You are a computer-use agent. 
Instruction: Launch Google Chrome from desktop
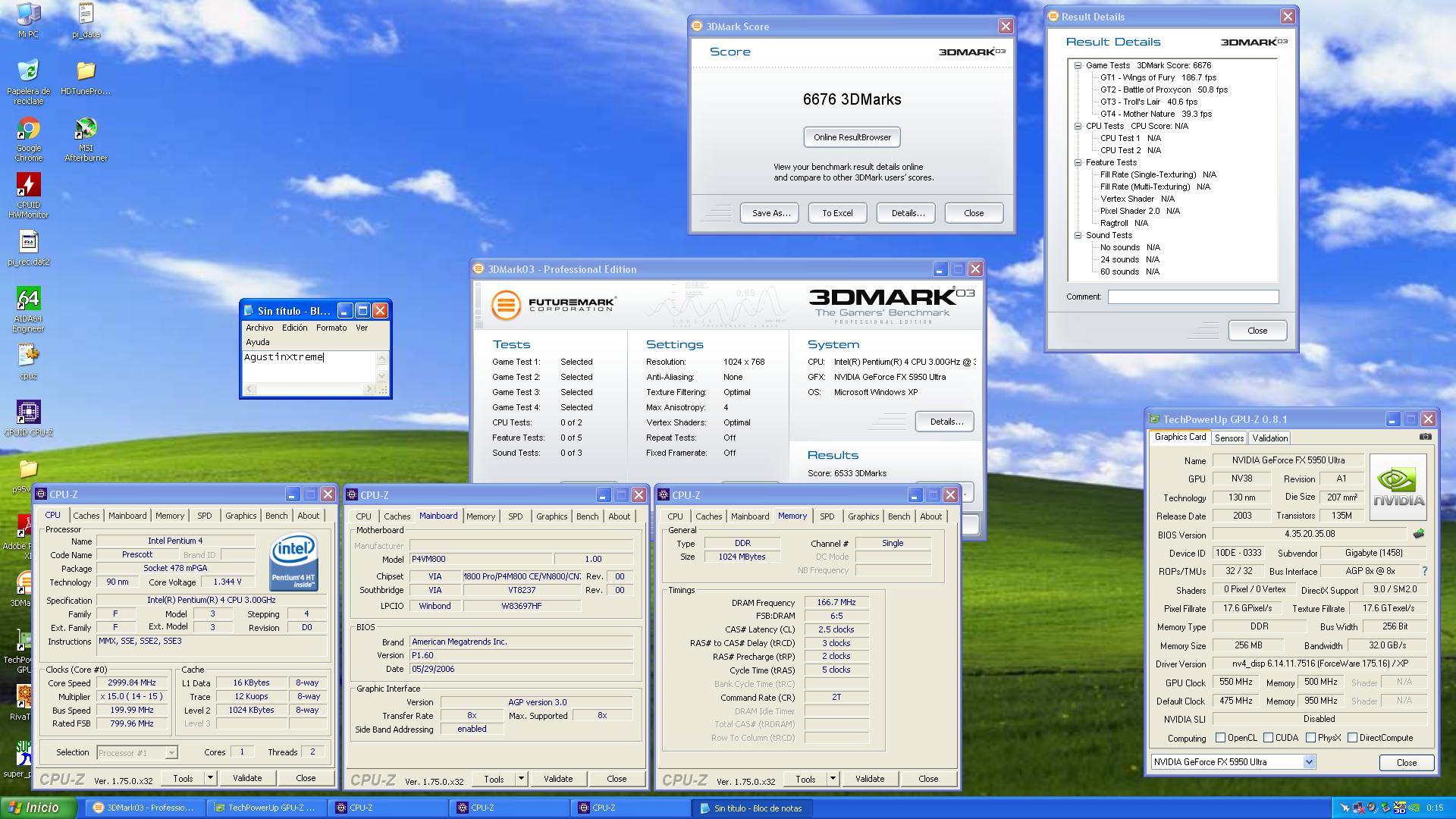[28, 140]
